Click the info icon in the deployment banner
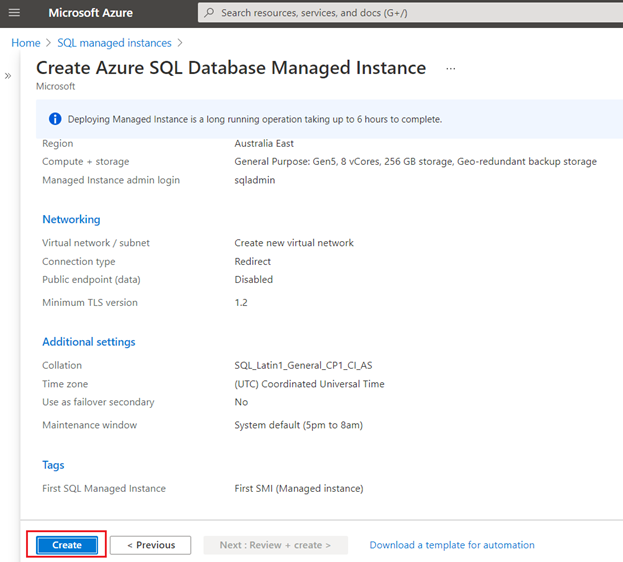The height and width of the screenshot is (562, 623). click(x=54, y=119)
